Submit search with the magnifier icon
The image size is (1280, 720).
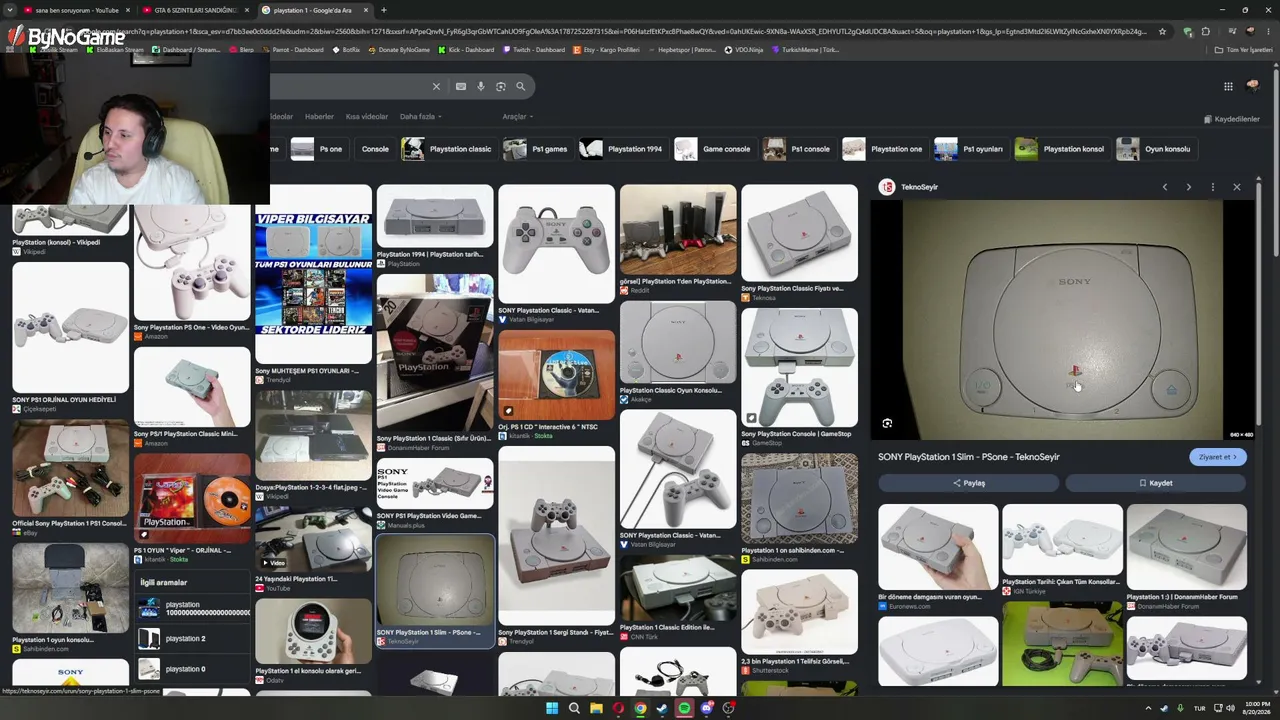[x=521, y=86]
